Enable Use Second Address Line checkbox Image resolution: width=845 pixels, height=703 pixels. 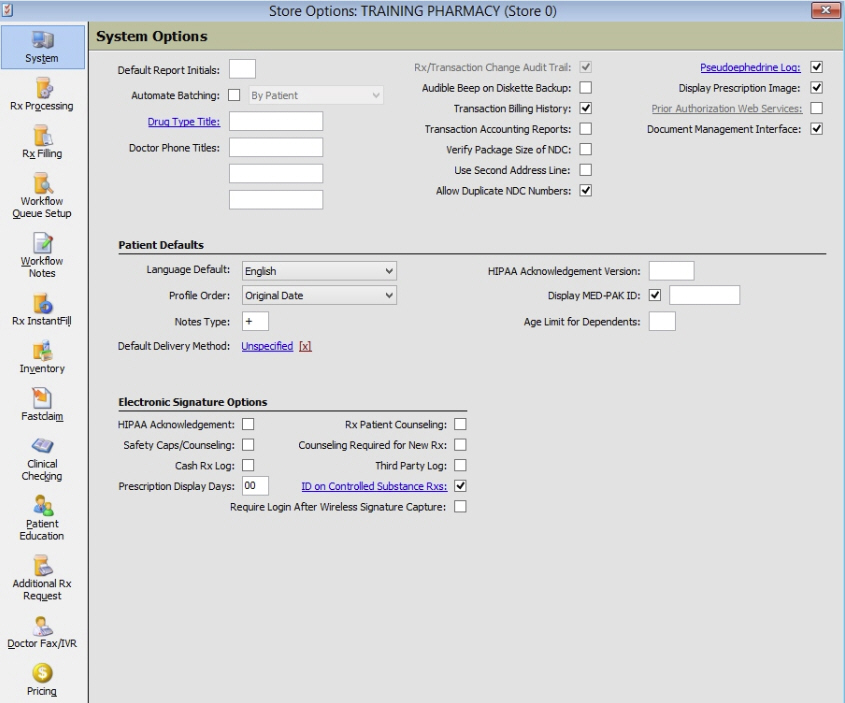[586, 170]
